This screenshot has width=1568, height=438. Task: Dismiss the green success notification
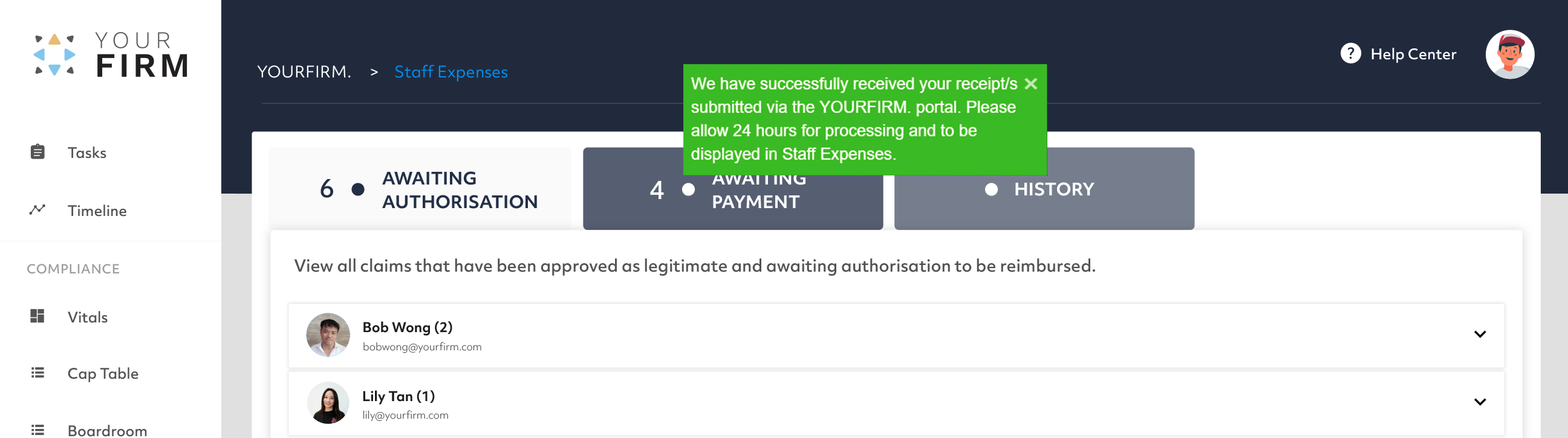pos(1030,84)
